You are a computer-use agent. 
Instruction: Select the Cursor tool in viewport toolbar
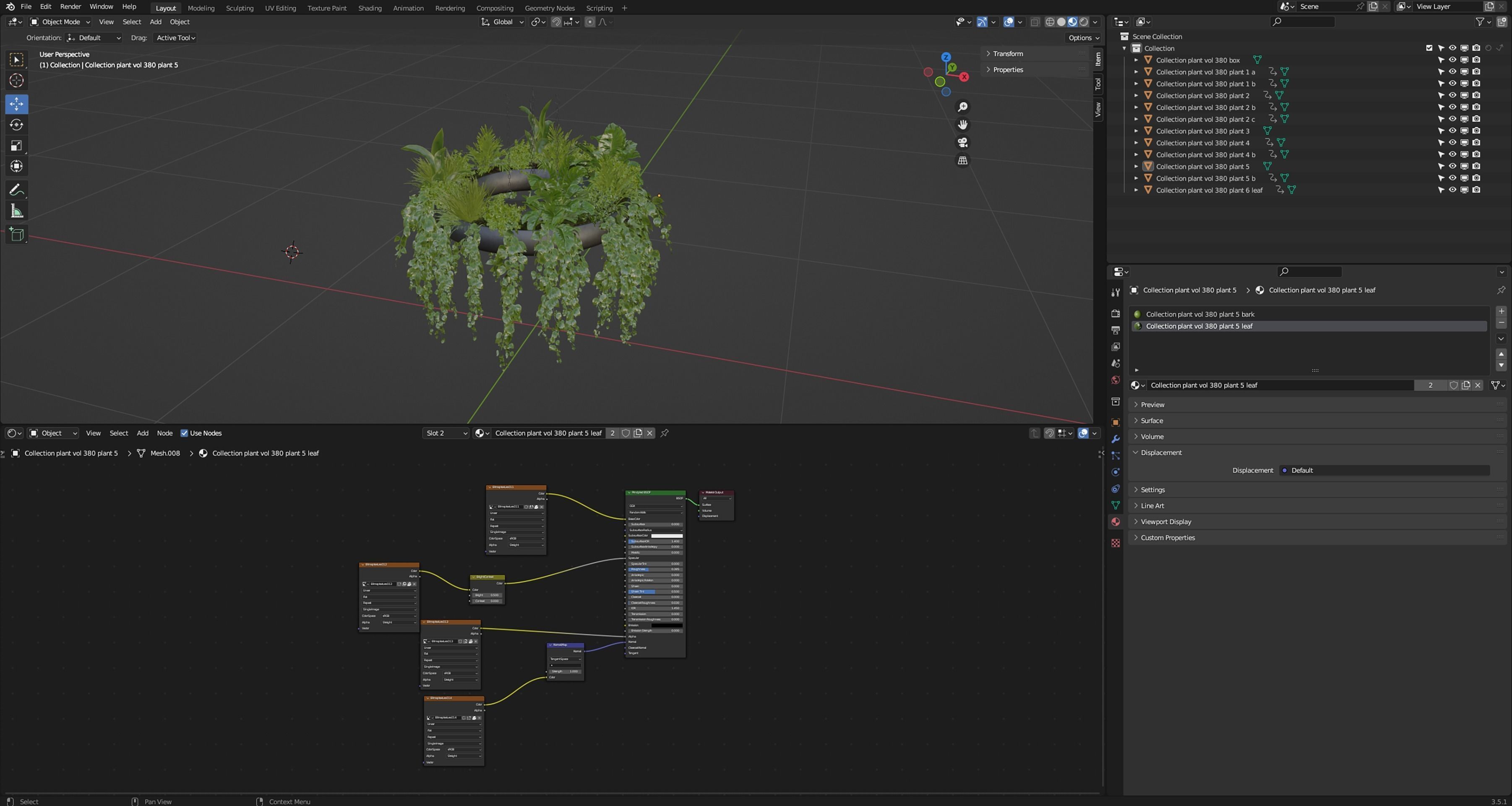tap(16, 81)
